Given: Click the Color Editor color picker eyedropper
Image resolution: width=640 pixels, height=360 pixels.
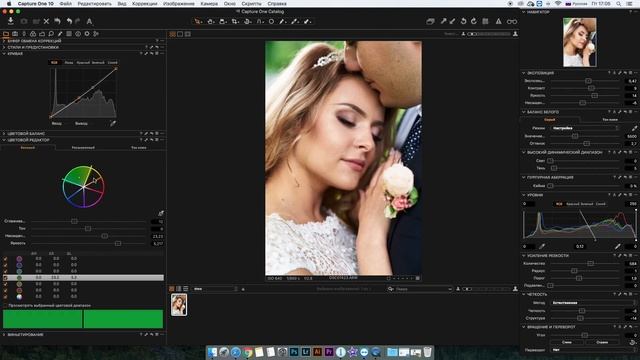Looking at the screenshot, I should [x=161, y=213].
